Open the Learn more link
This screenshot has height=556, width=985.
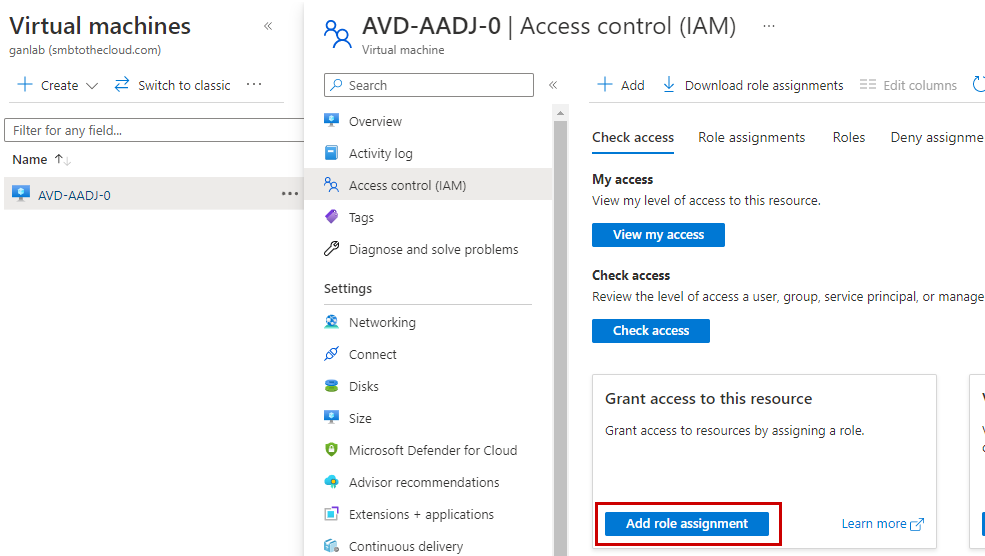(x=881, y=524)
